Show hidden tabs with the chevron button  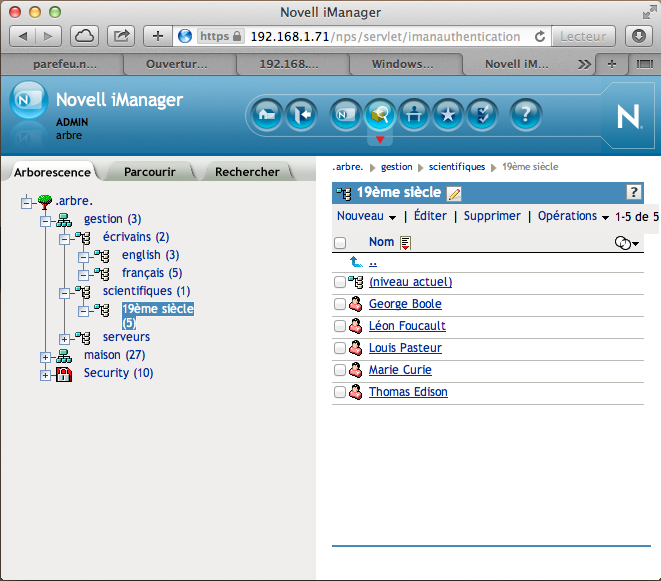click(x=584, y=65)
